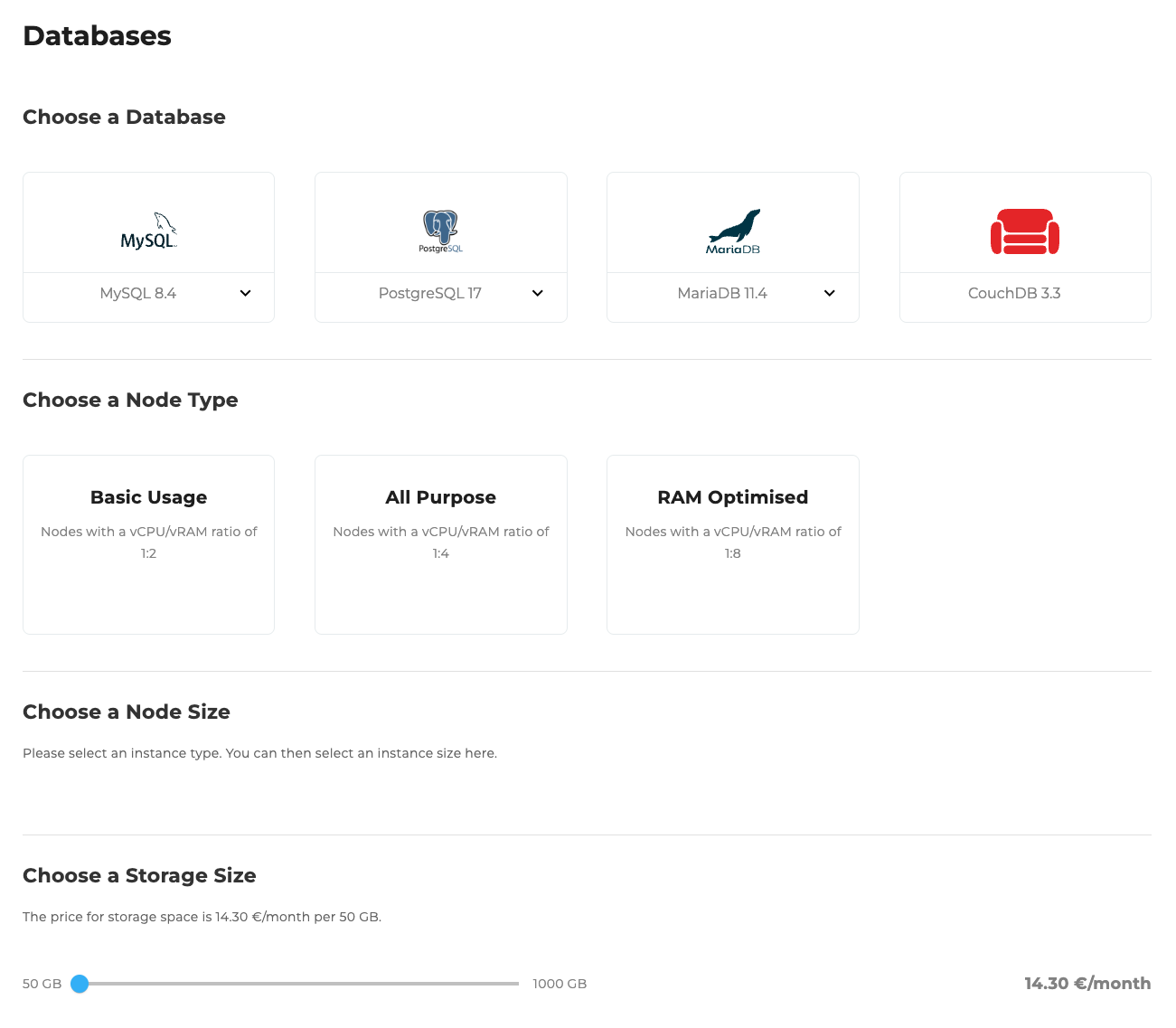
Task: Click the CouchDB 3.3 version text
Action: [1014, 293]
